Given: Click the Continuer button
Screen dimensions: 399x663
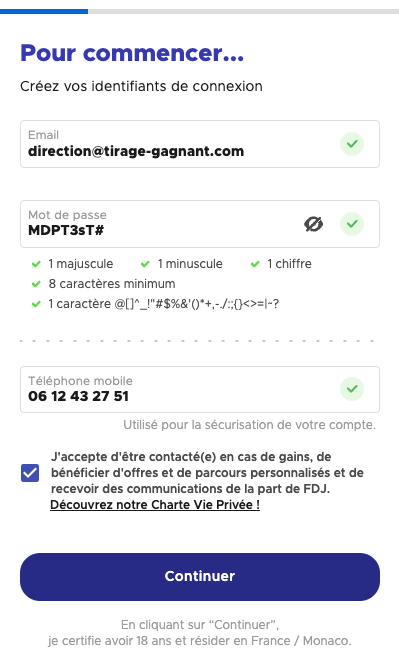Looking at the screenshot, I should pyautogui.click(x=200, y=577).
